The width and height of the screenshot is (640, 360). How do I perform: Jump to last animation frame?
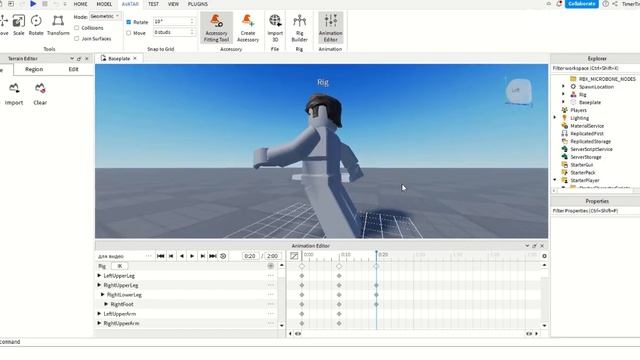(213, 256)
